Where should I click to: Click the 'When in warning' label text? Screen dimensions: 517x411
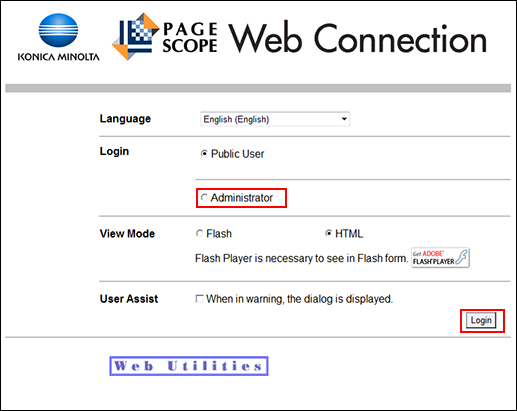tap(299, 299)
